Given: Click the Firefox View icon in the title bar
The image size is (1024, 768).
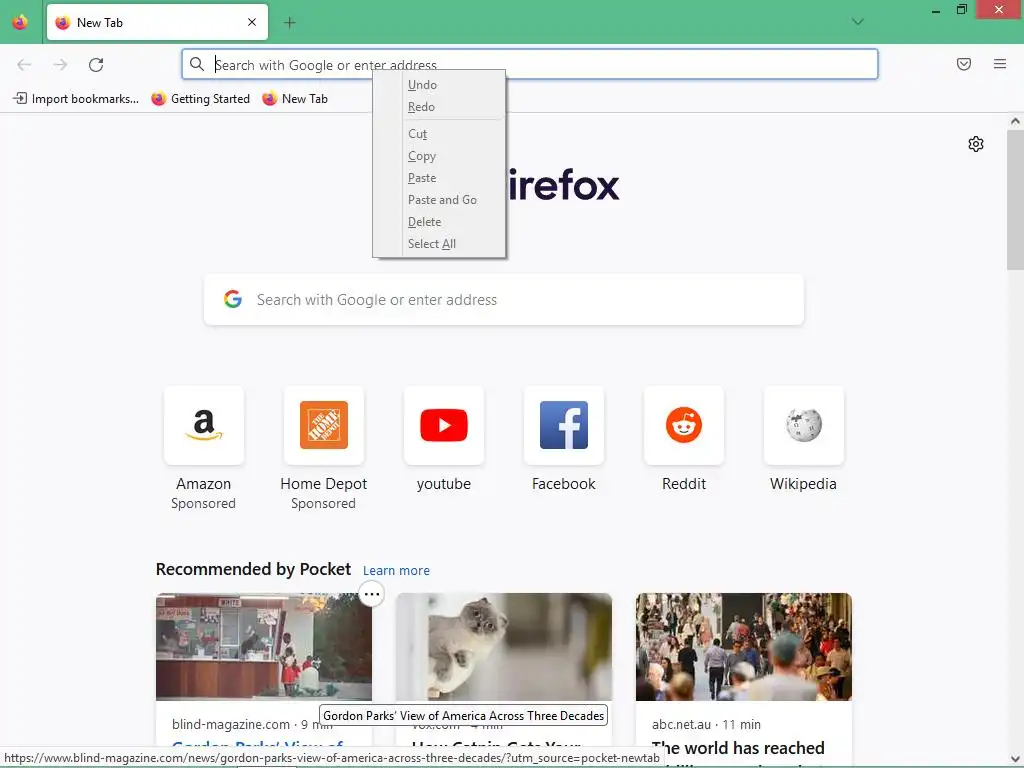Looking at the screenshot, I should coord(20,22).
